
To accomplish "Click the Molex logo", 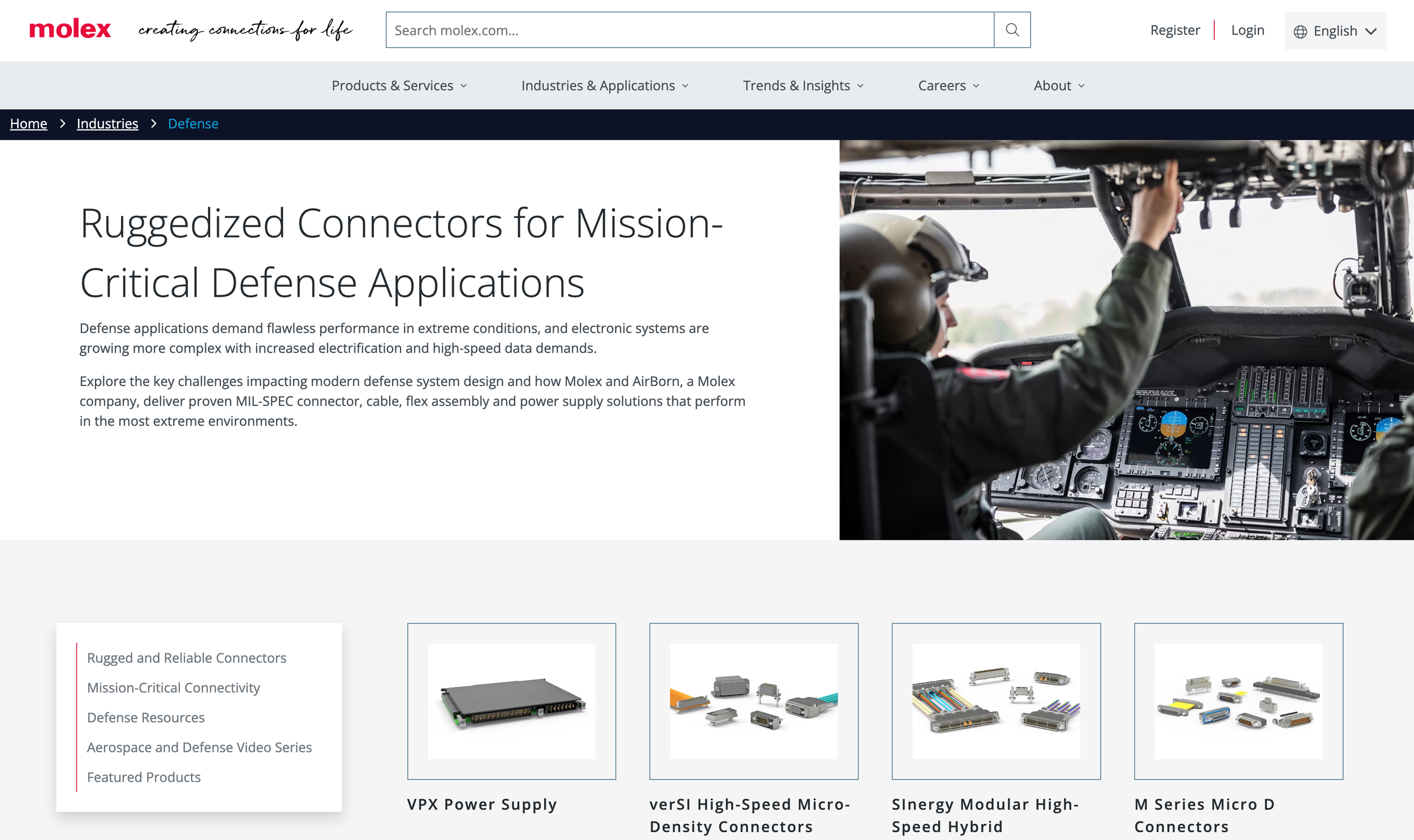I will 70,29.
